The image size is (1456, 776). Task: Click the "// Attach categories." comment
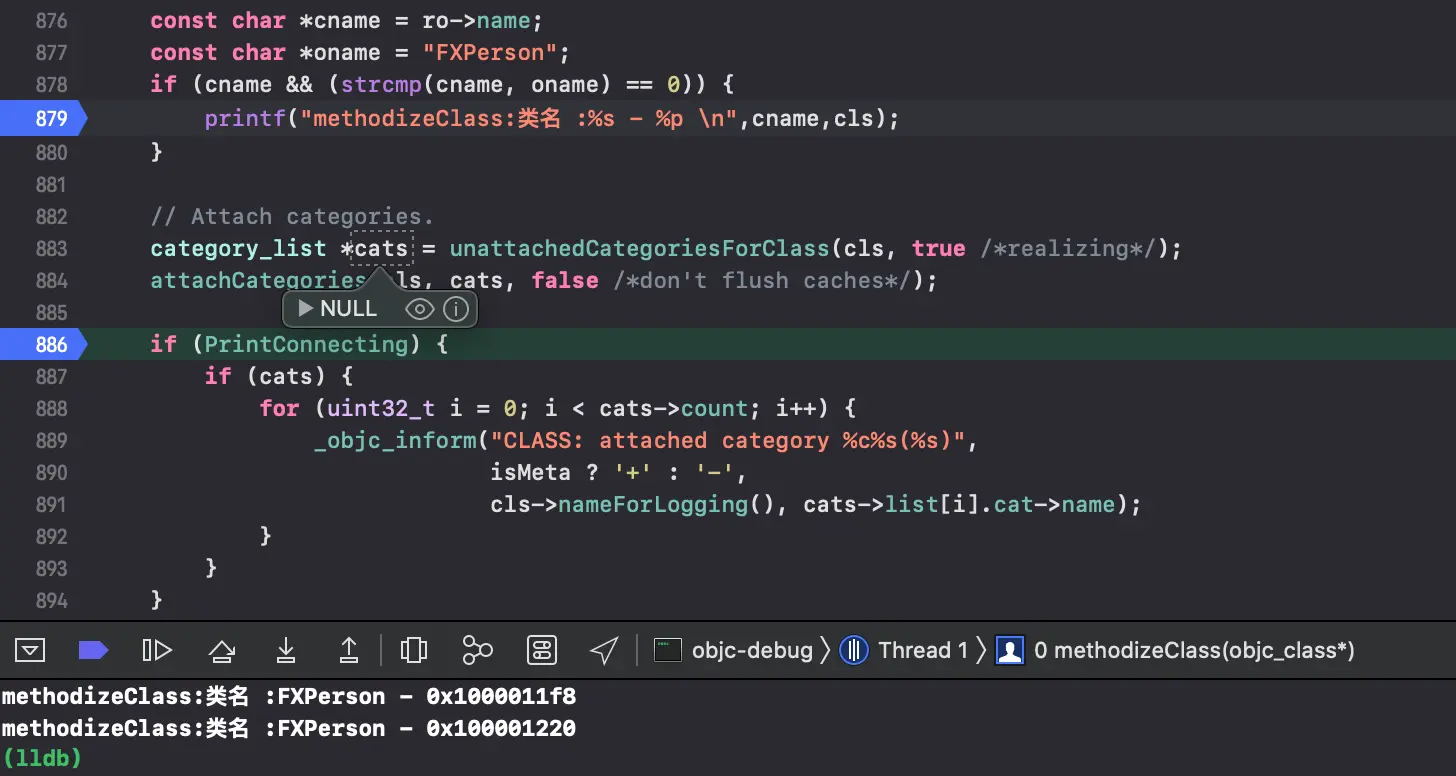point(293,217)
